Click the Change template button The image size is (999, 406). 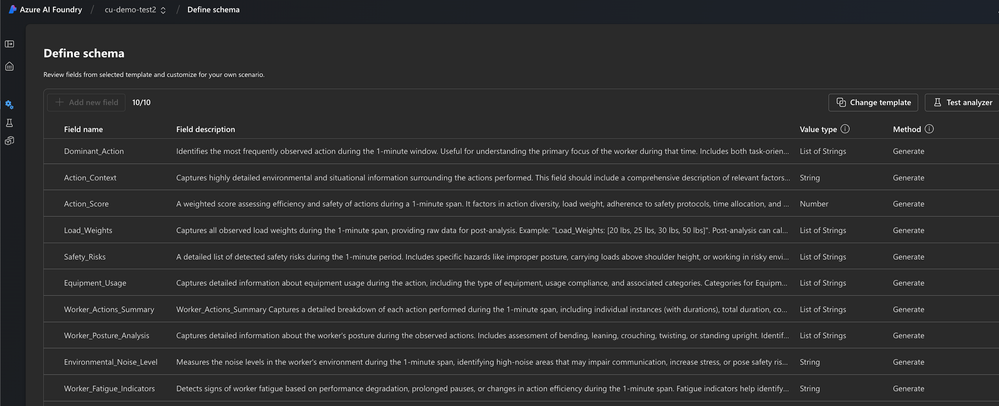[x=873, y=103]
